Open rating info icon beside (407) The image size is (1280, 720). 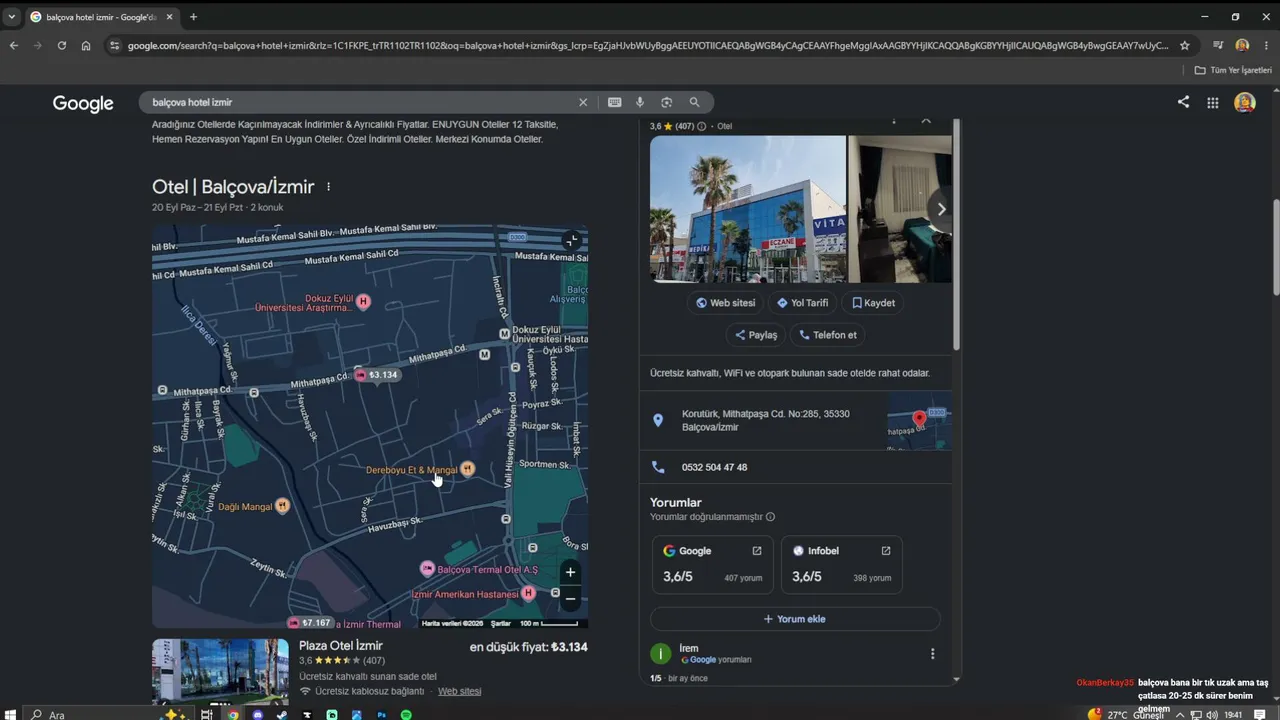[x=701, y=127]
